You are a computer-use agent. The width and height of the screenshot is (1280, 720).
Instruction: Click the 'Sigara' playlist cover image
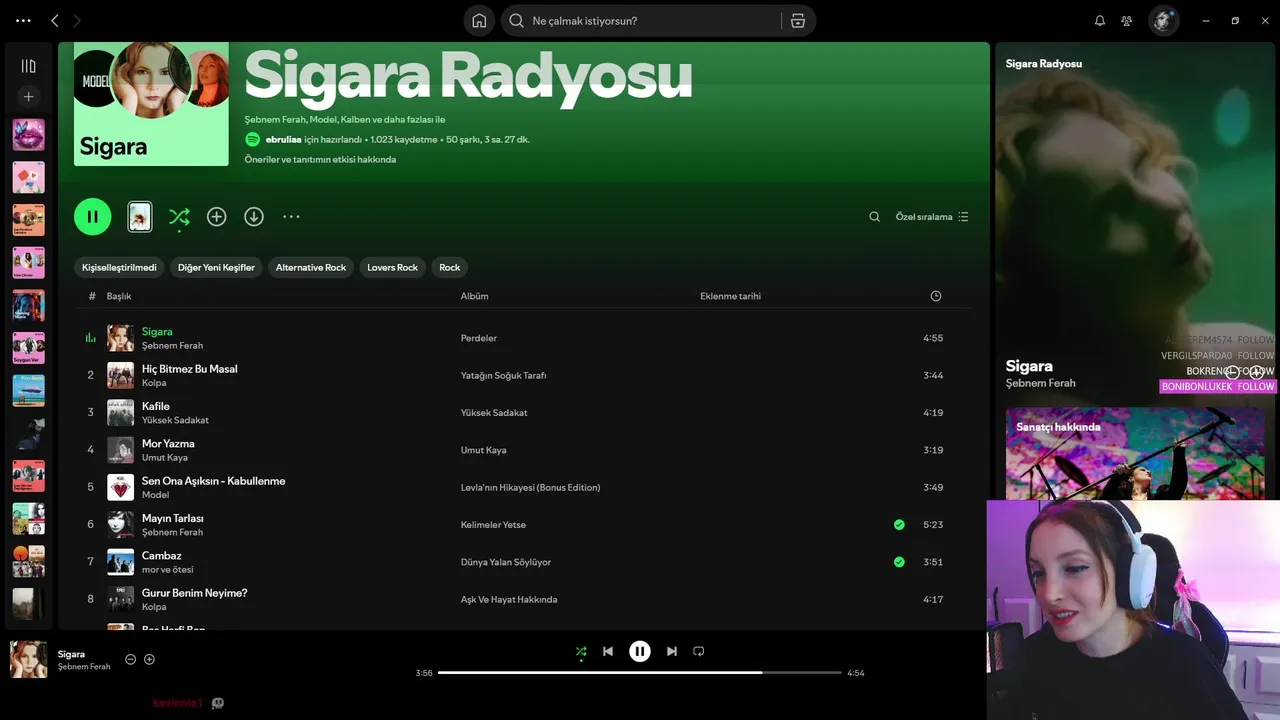pyautogui.click(x=151, y=104)
